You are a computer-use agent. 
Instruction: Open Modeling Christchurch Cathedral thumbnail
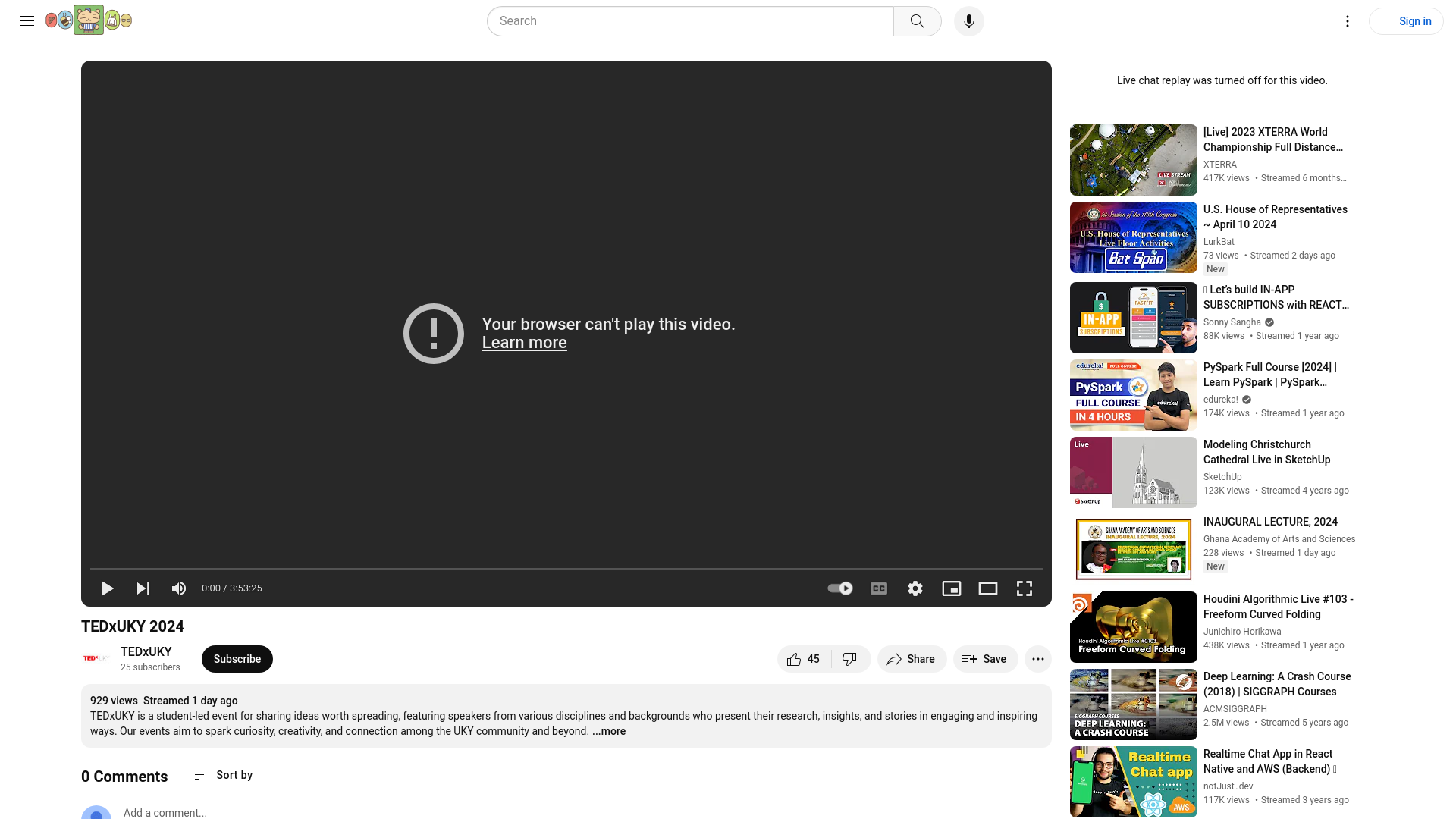click(x=1133, y=472)
